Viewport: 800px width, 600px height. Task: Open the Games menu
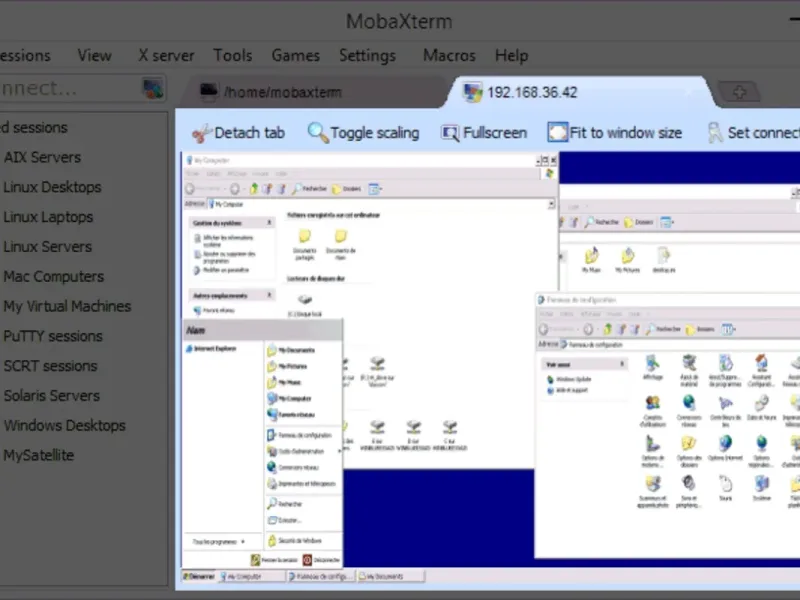295,56
